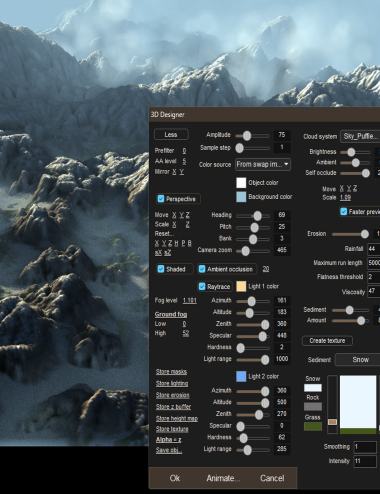Click the Camera zoom value 465
This screenshot has width=380, height=494.
pos(282,250)
